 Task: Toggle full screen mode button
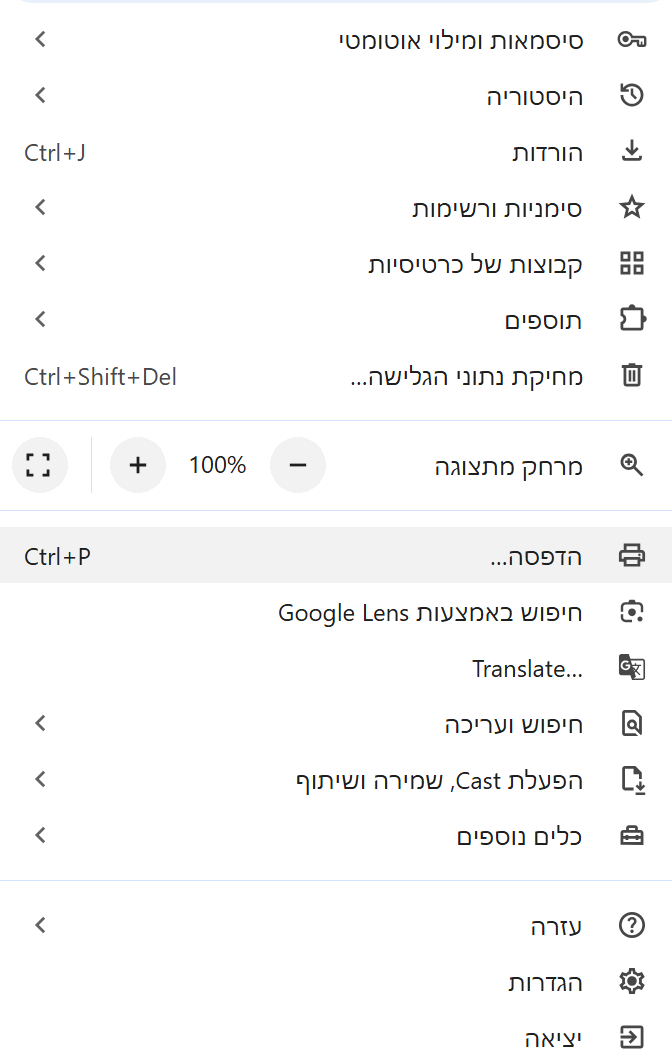38,465
